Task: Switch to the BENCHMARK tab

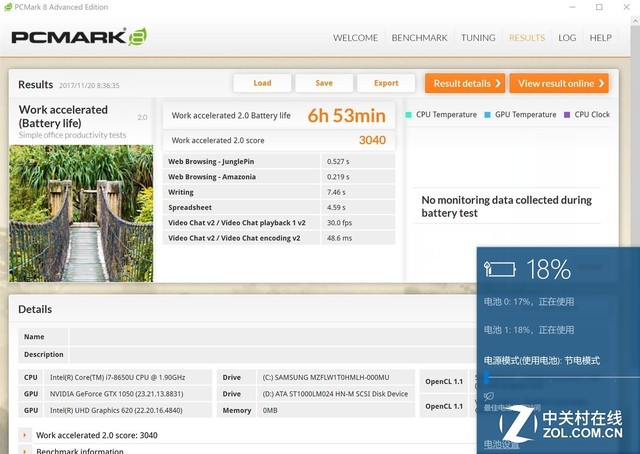Action: pos(419,38)
